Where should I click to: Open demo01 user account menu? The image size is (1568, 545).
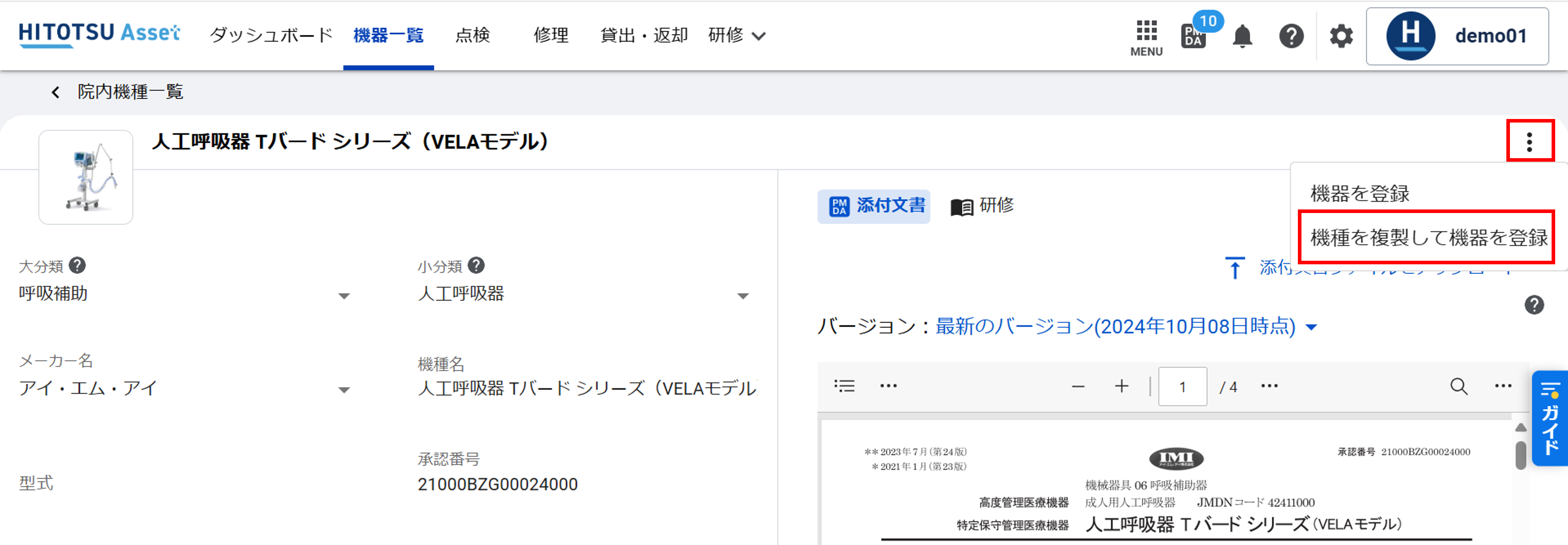1457,36
